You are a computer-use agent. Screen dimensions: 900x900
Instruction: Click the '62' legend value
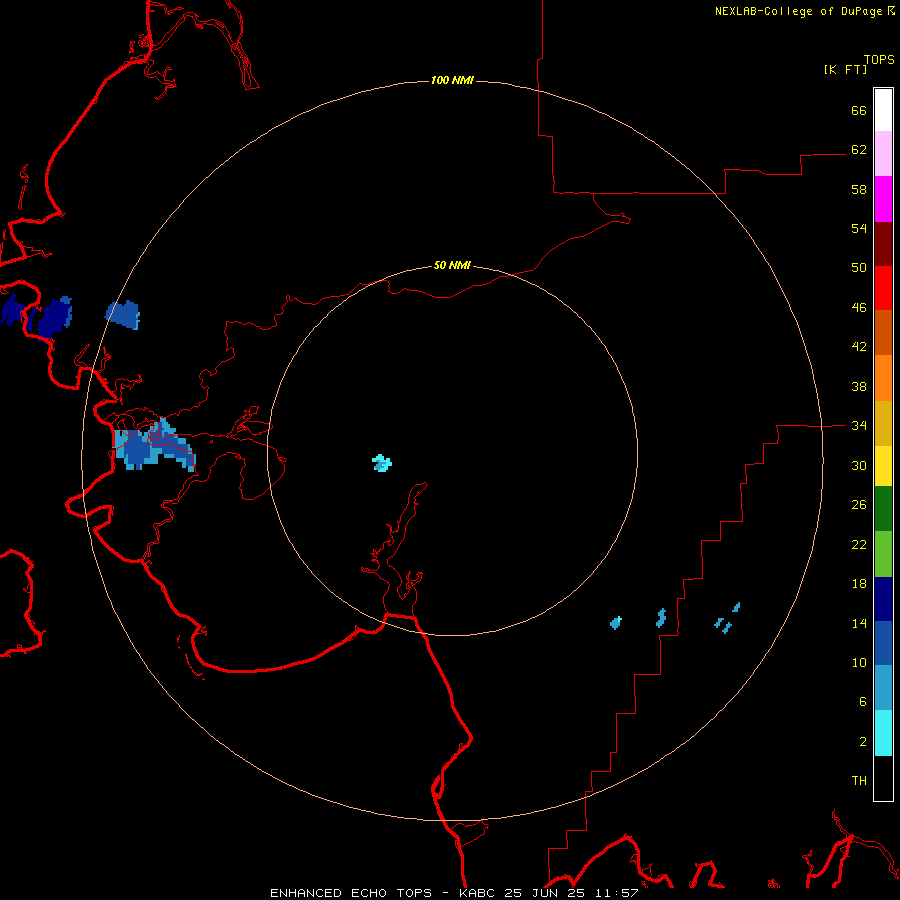point(859,149)
